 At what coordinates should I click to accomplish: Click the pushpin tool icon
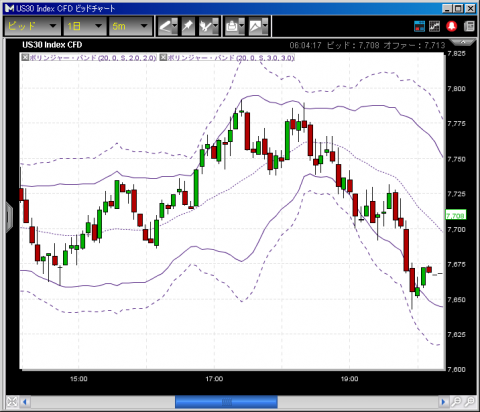pyautogui.click(x=188, y=26)
